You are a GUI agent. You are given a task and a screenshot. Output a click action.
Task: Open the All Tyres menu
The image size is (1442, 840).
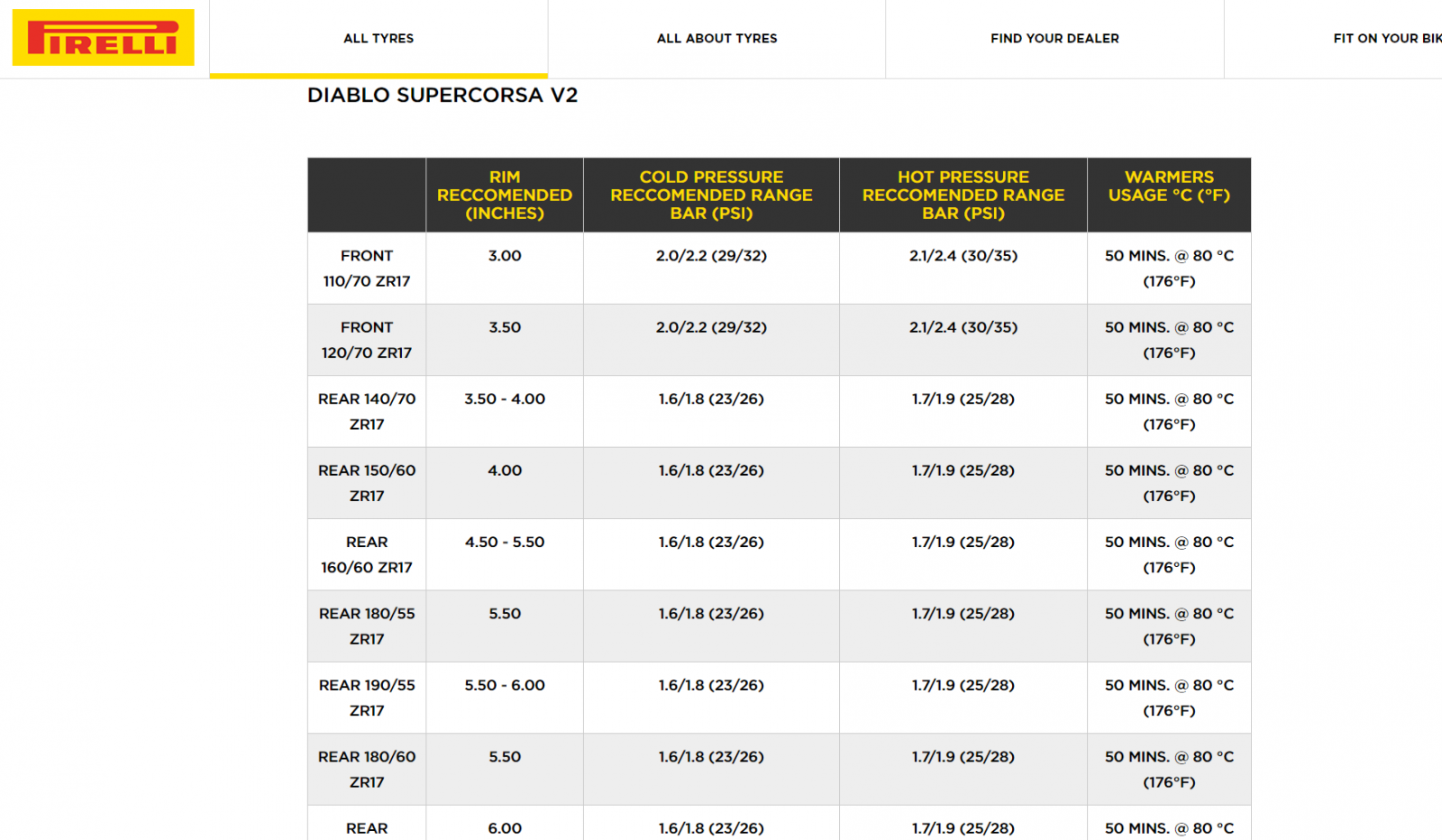[379, 39]
